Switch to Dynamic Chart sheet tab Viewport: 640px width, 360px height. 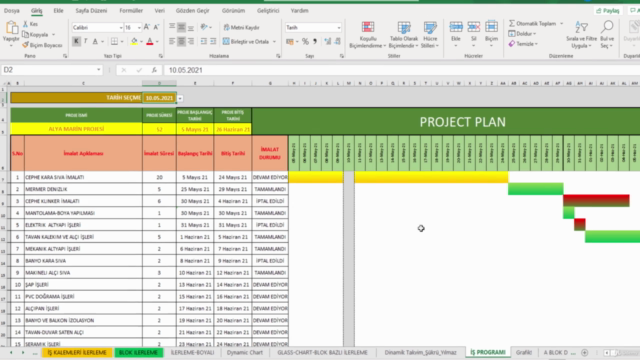click(244, 353)
